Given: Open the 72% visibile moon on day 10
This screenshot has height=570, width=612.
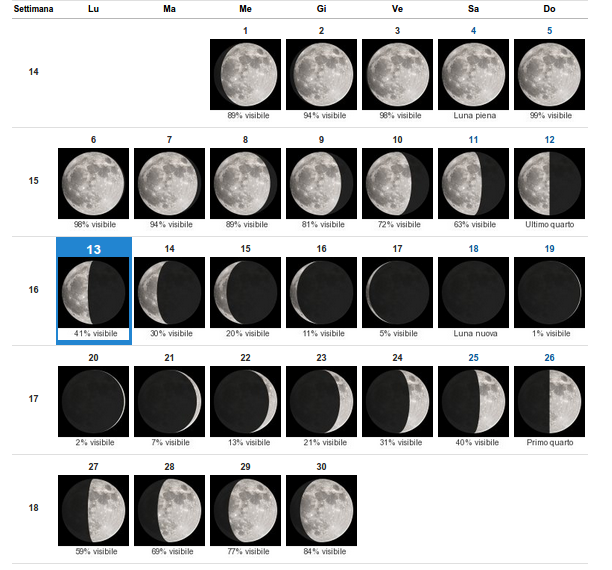Looking at the screenshot, I should tap(397, 184).
